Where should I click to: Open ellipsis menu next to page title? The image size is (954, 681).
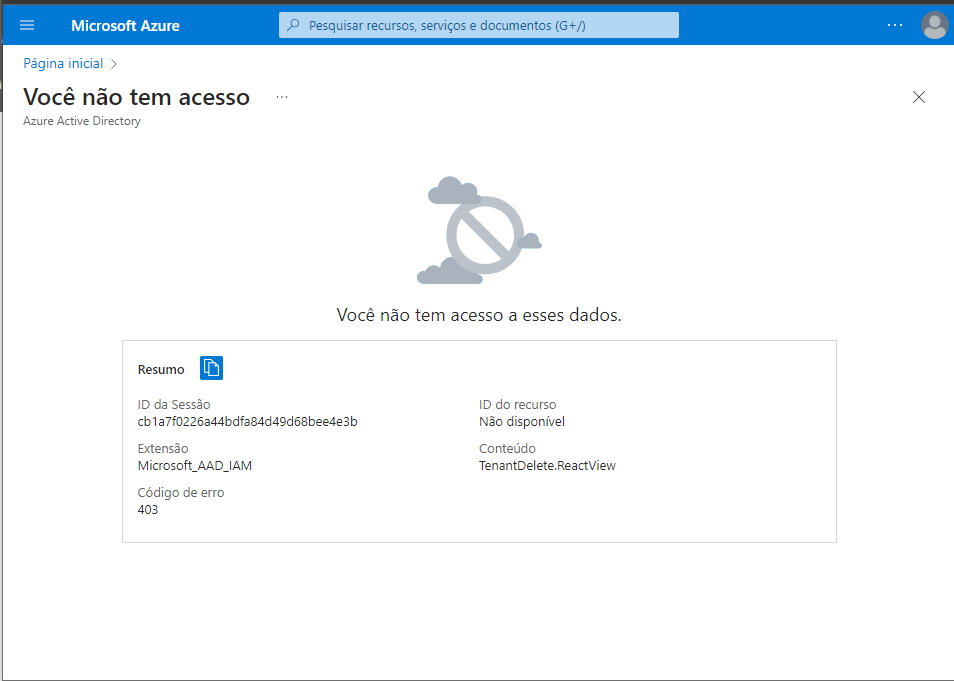coord(282,97)
